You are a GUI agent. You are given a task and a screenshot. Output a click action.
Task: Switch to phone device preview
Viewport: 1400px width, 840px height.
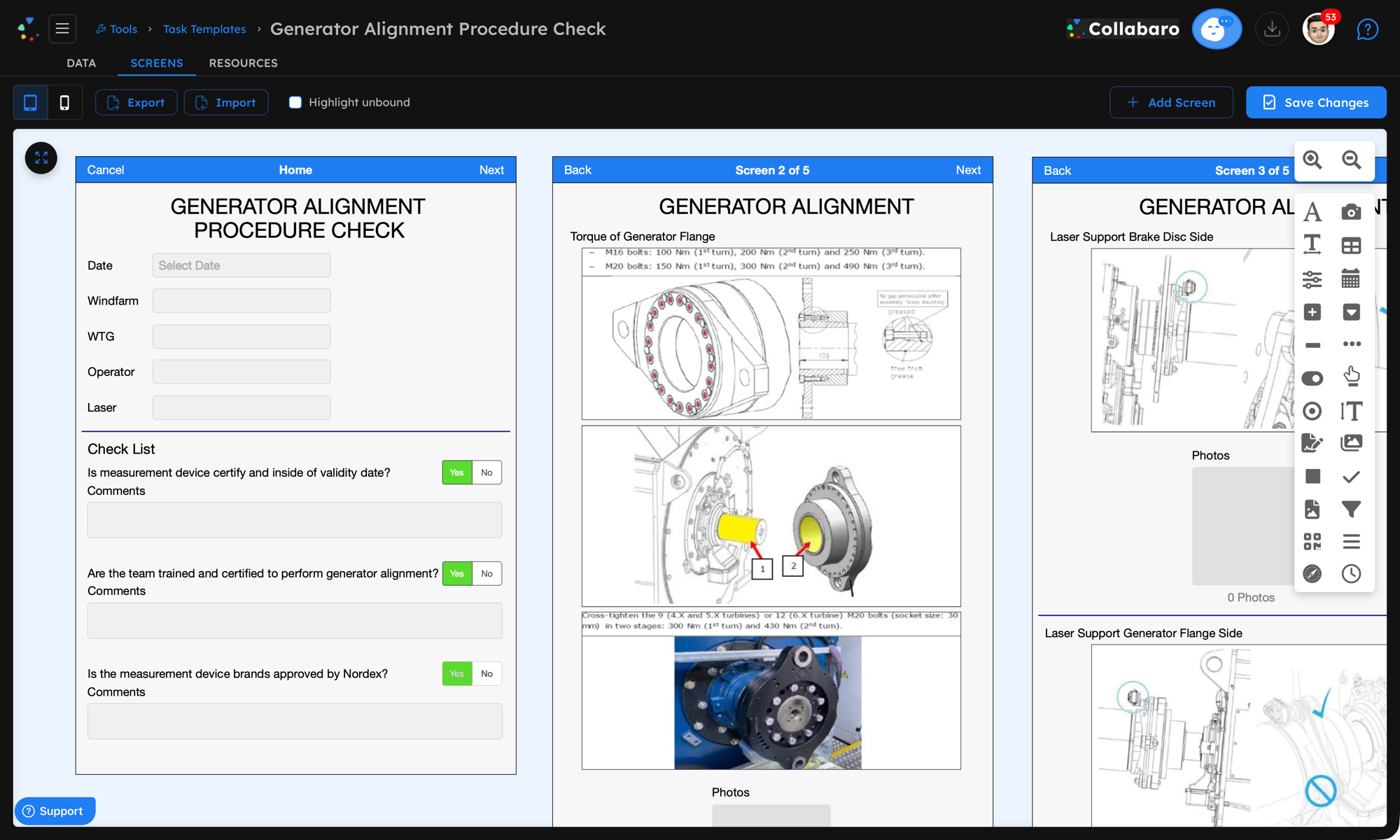64,102
